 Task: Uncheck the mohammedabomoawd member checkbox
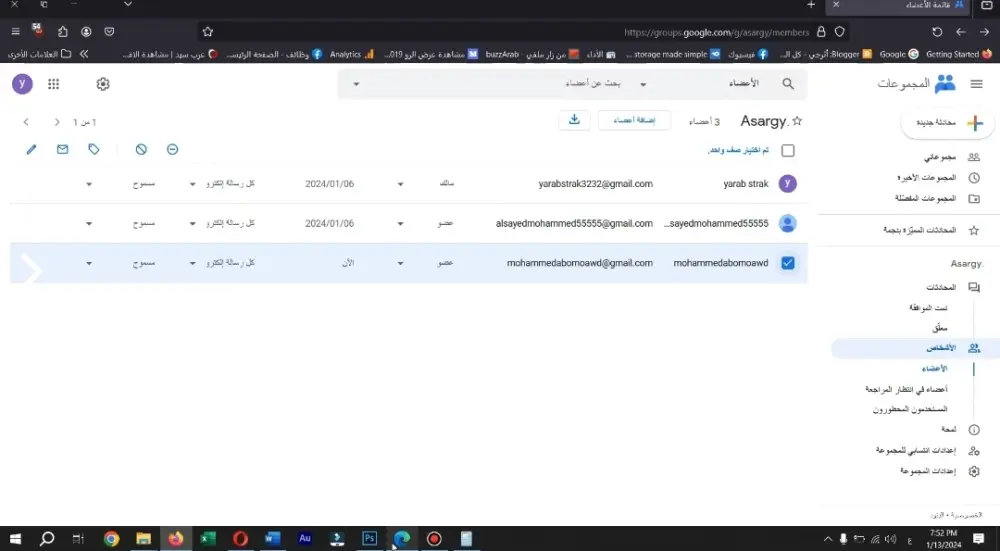point(788,263)
